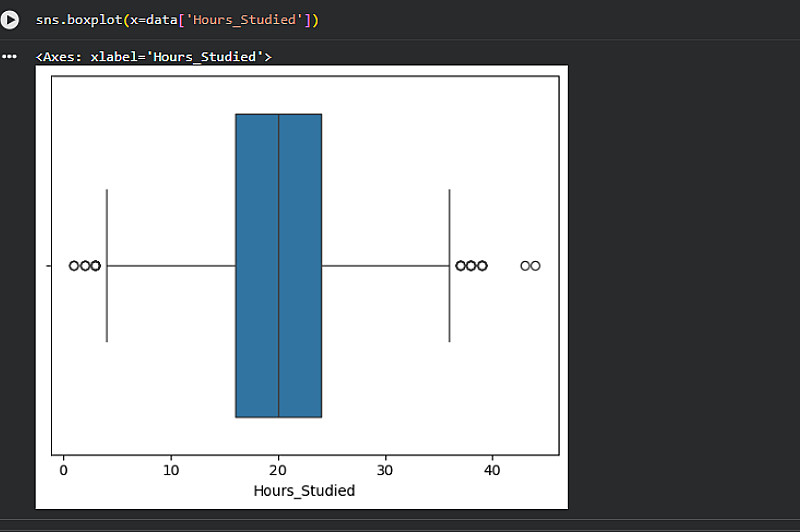The width and height of the screenshot is (800, 532).
Task: Click the leftmost outlier circle near 1
Action: [74, 265]
